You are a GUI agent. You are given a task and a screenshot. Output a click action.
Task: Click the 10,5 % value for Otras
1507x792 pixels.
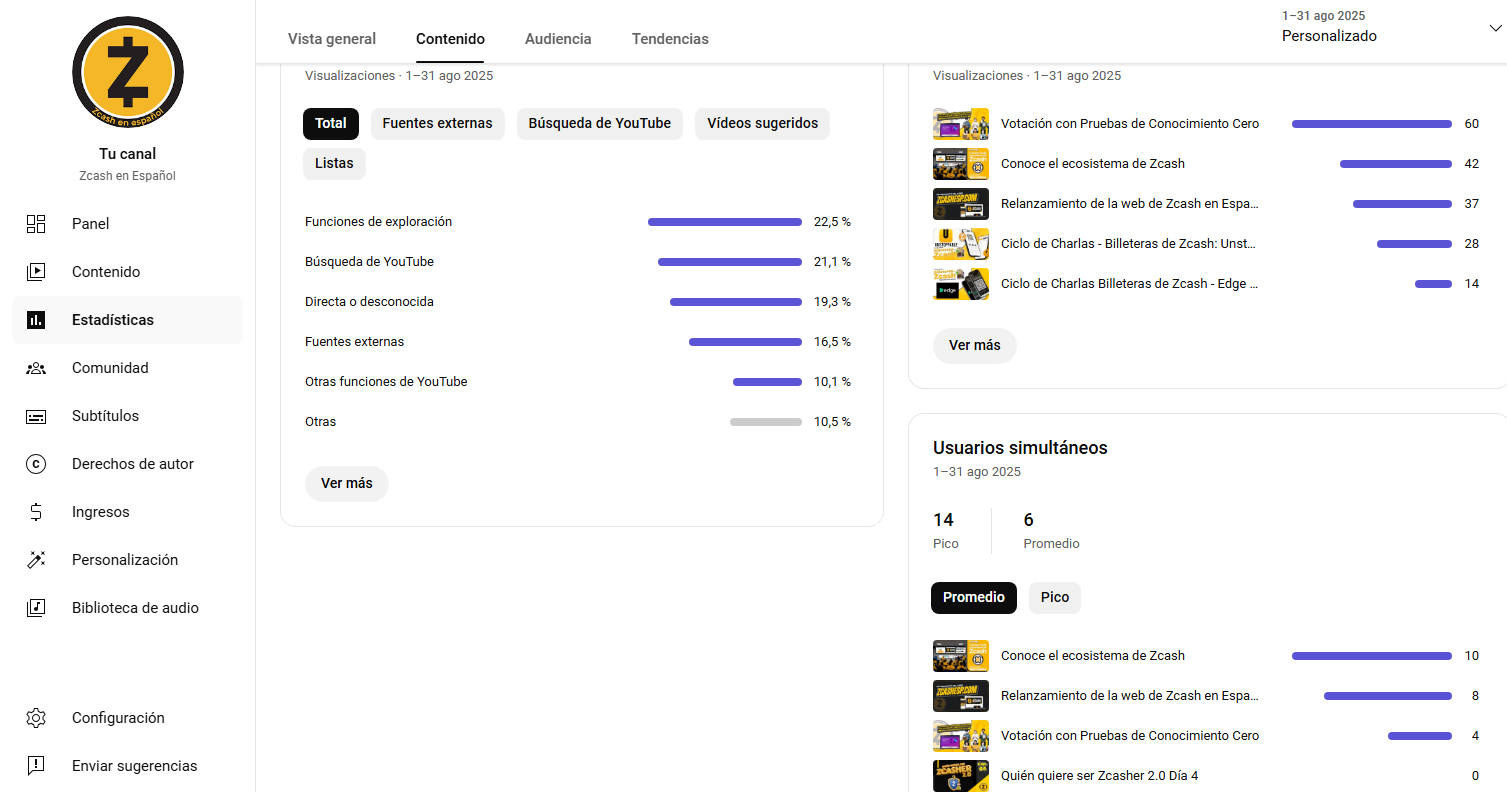[x=832, y=422]
